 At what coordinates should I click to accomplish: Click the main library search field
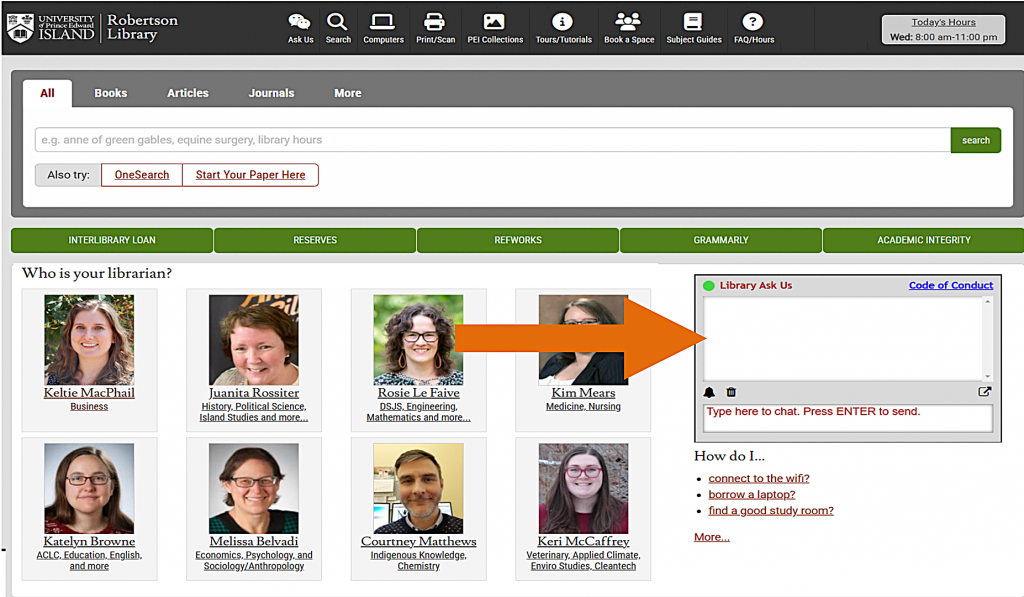tap(491, 140)
